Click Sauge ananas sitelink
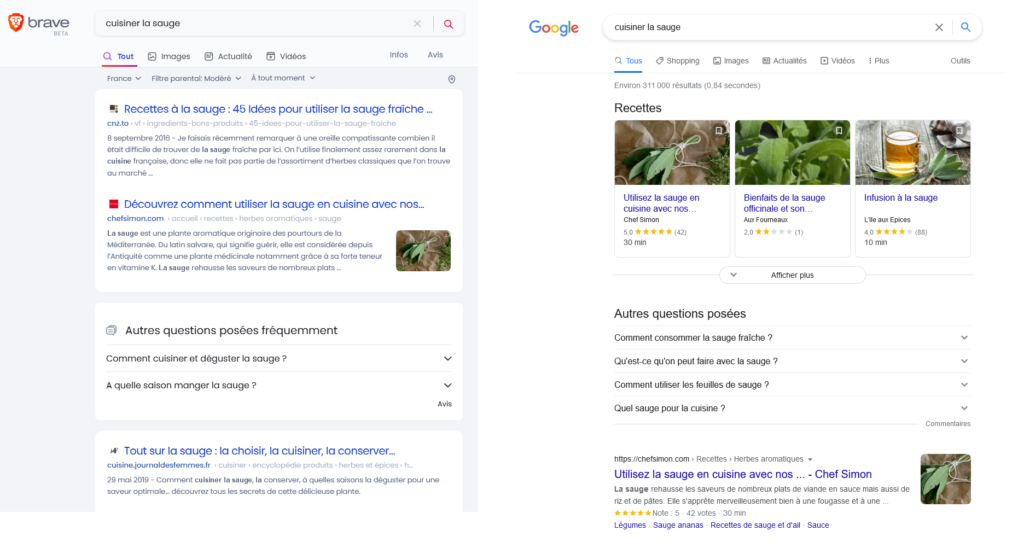The width and height of the screenshot is (1024, 548). pos(678,525)
